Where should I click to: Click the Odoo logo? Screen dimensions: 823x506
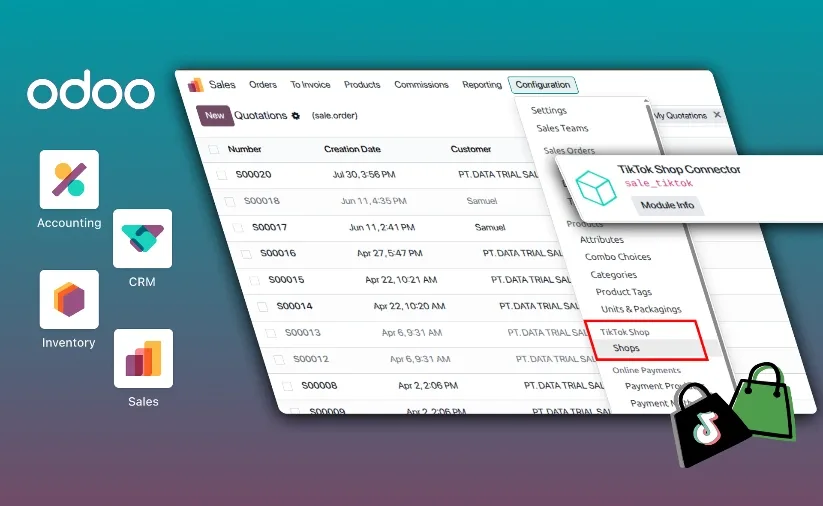click(x=91, y=90)
